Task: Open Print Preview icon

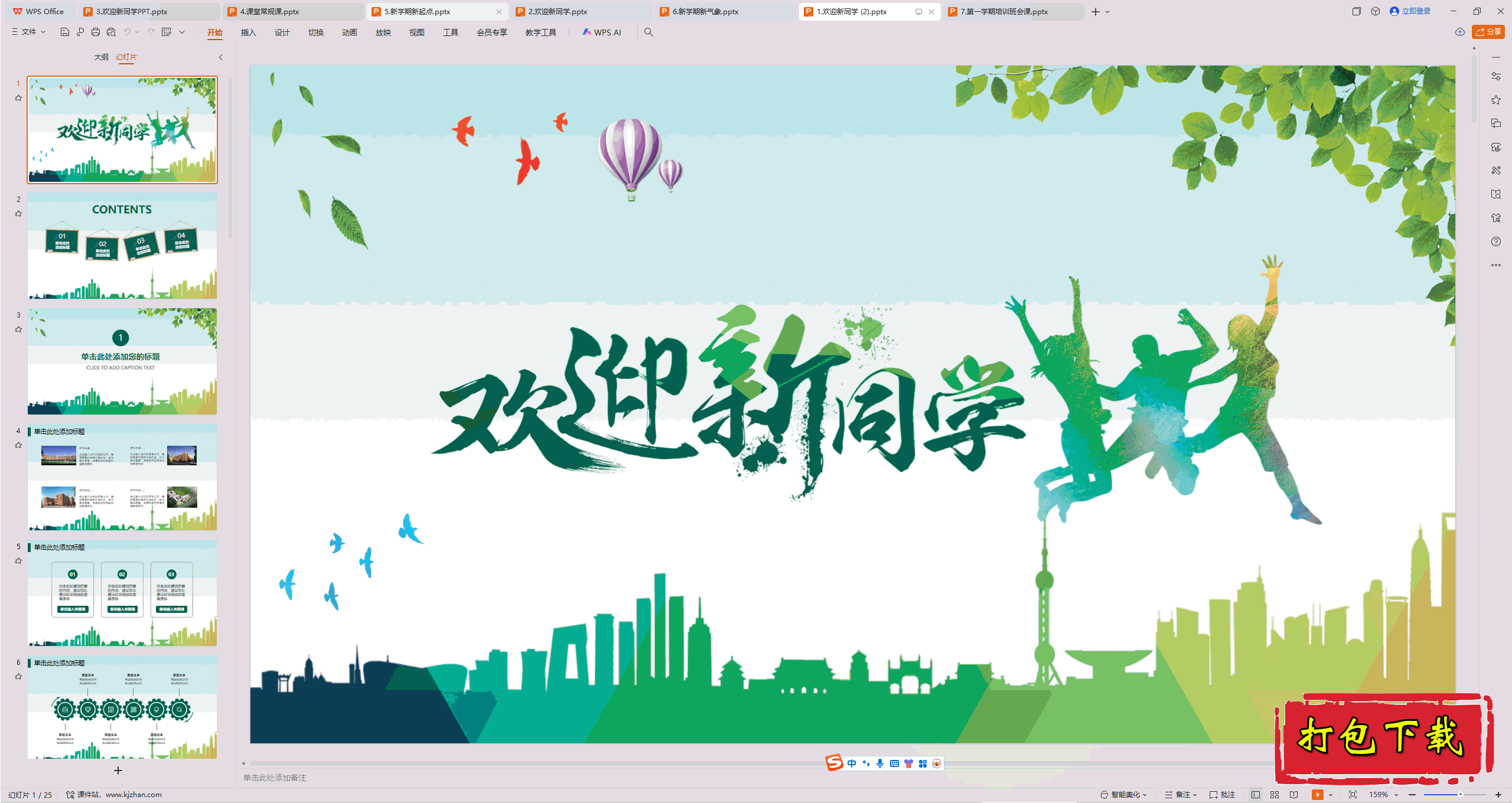Action: point(111,32)
